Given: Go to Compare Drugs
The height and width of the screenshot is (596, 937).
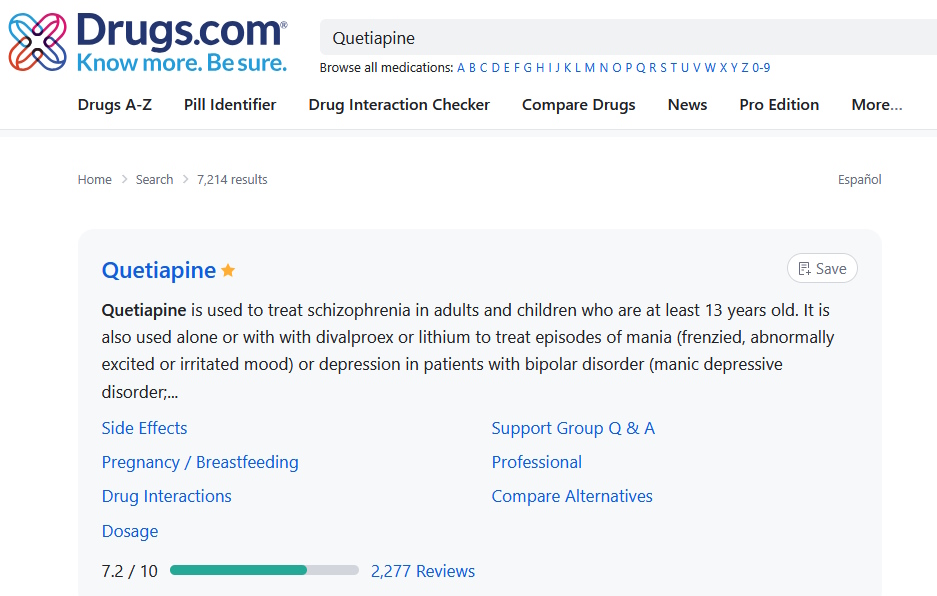Looking at the screenshot, I should coord(578,105).
